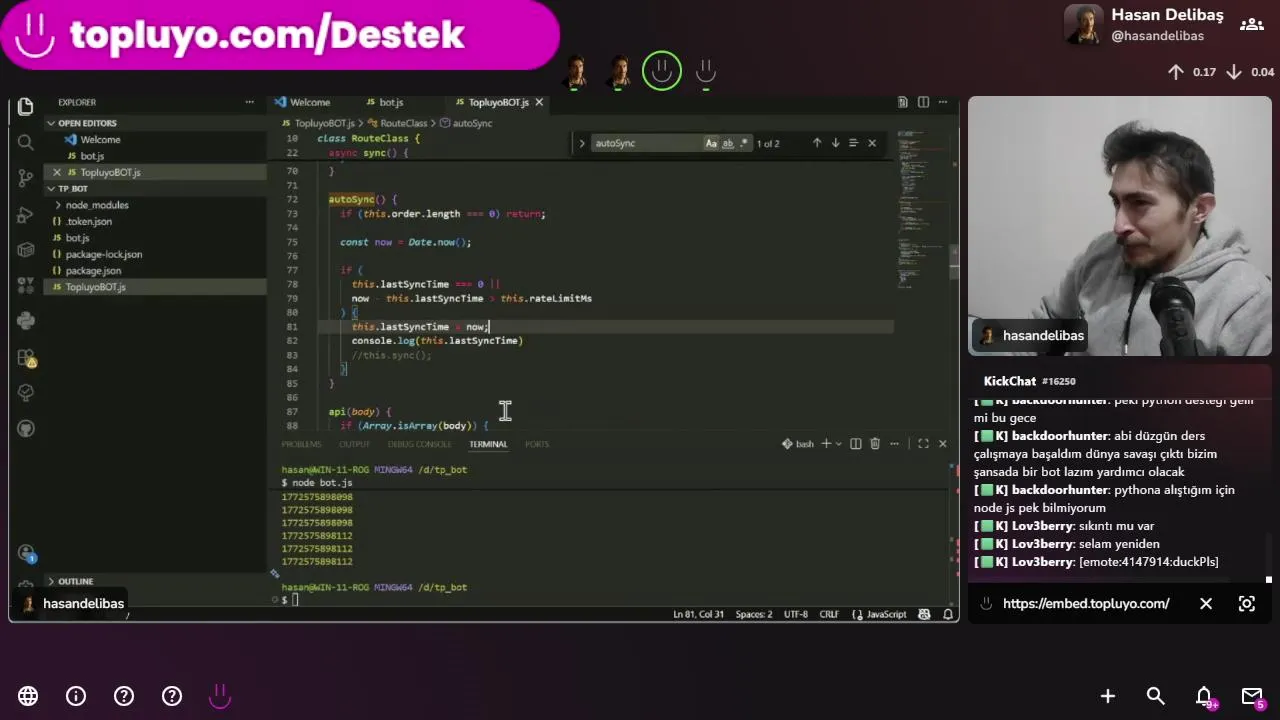Open the globe language icon
Screen dimensions: 1280x720
(x=28, y=696)
